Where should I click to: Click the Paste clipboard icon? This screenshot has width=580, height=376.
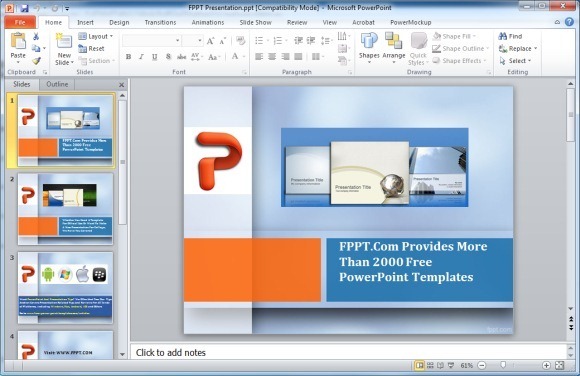coord(18,41)
